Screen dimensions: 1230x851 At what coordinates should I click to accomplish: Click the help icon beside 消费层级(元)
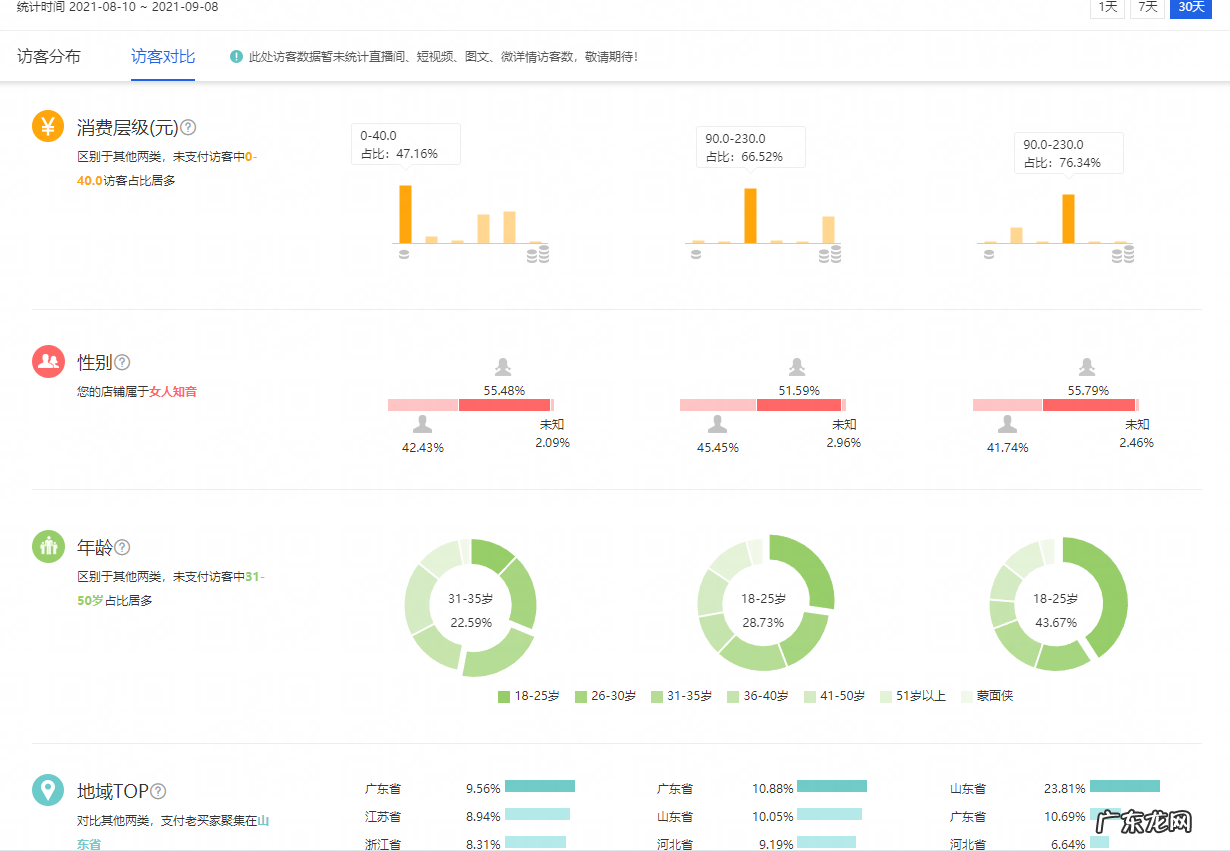tap(188, 128)
